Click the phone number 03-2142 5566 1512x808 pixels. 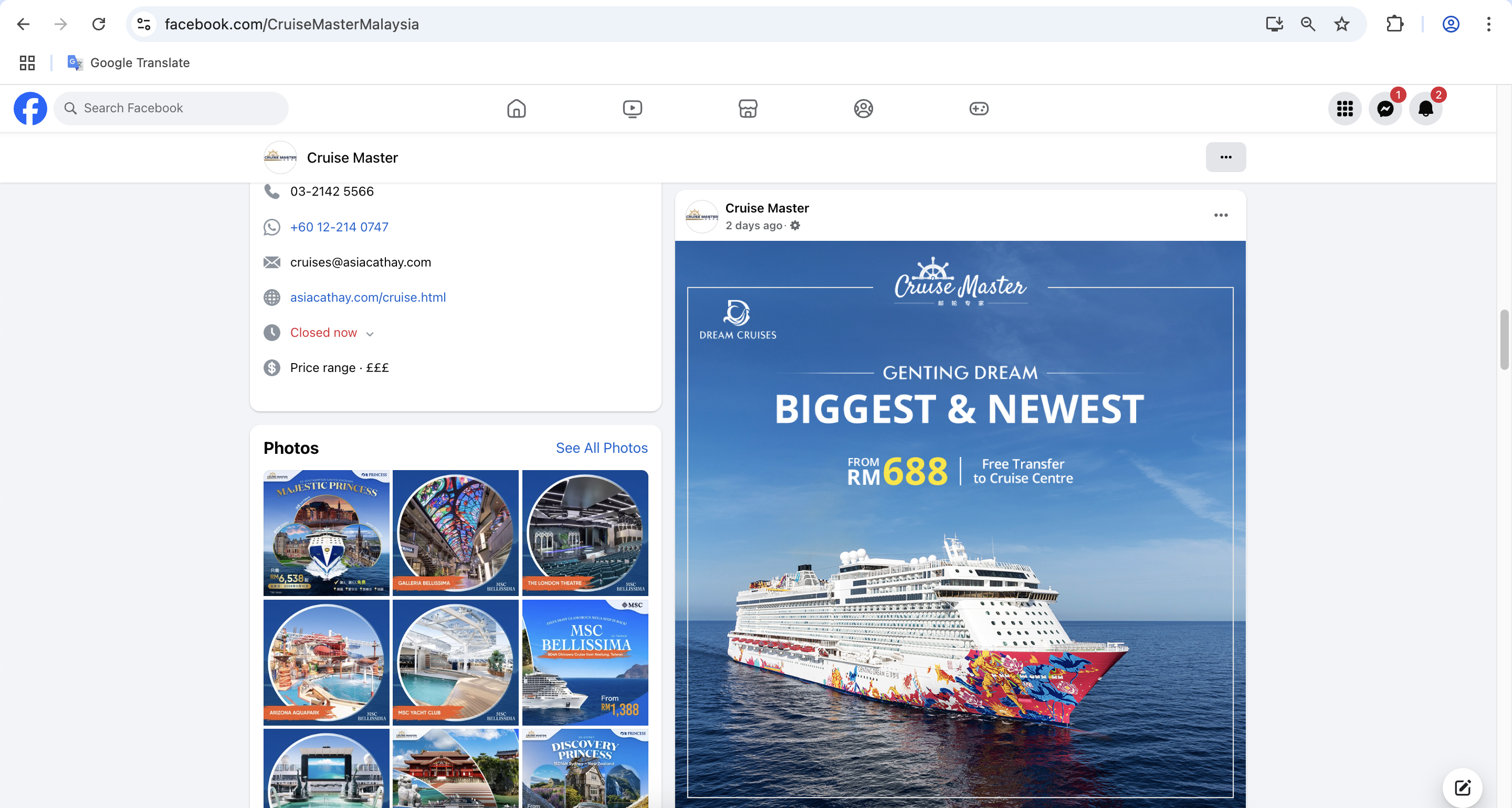332,192
